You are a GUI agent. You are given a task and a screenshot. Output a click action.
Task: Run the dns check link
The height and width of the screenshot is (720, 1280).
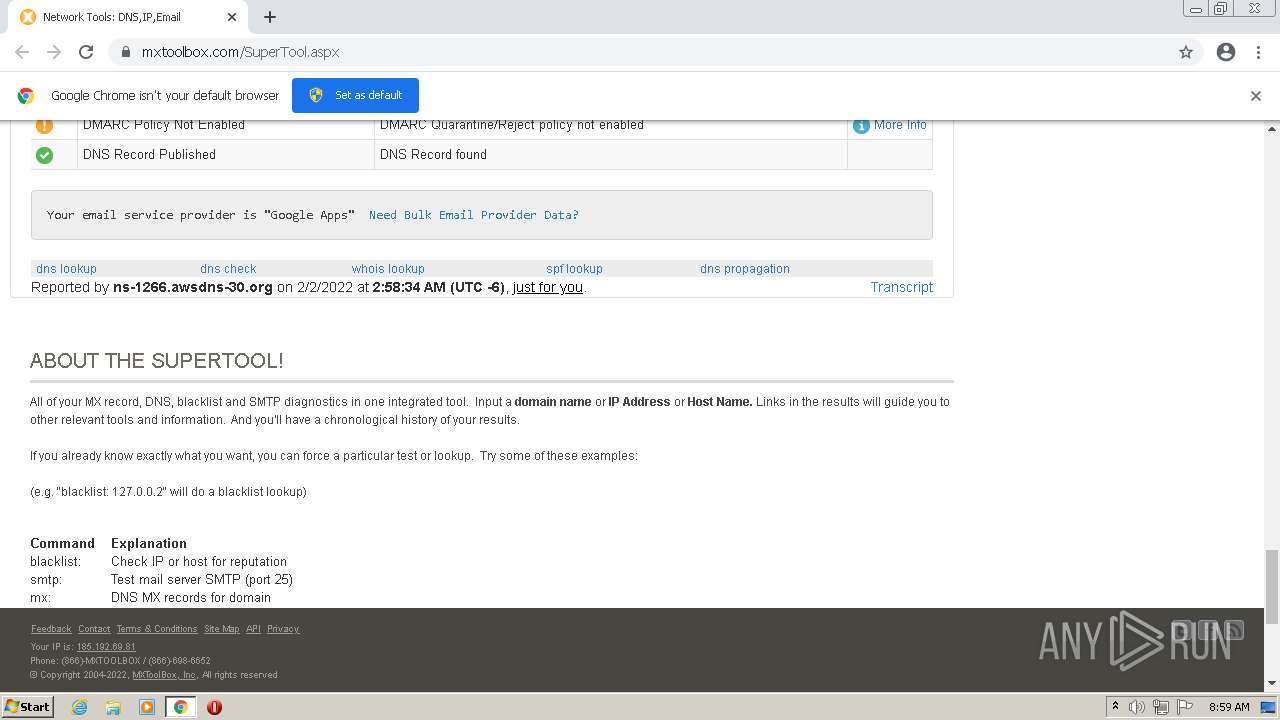pyautogui.click(x=228, y=269)
